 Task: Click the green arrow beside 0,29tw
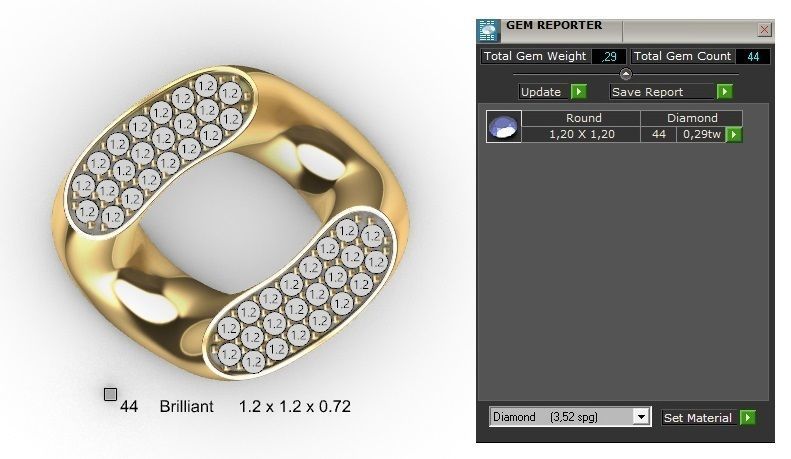pos(733,134)
